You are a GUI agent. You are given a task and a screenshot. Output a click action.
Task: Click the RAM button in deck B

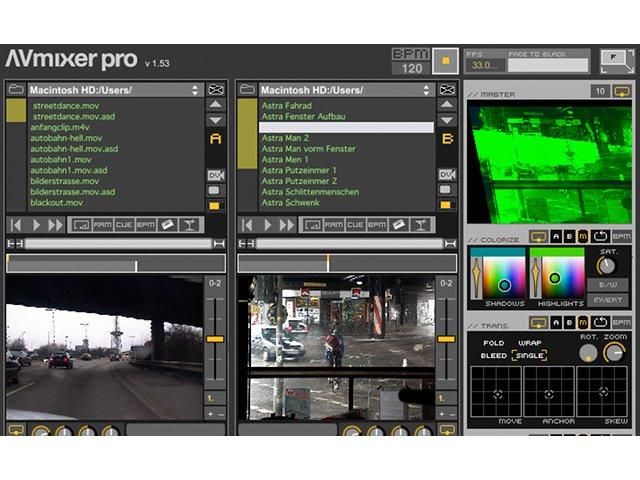click(x=333, y=225)
